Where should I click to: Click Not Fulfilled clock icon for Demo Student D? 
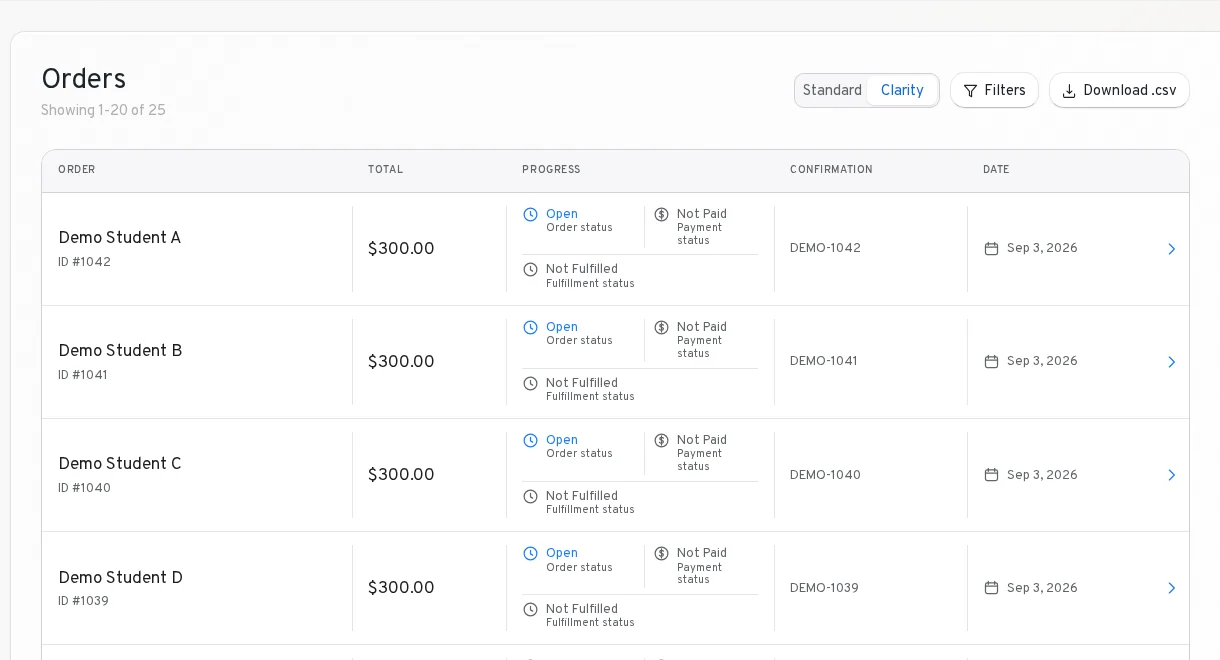coord(530,609)
